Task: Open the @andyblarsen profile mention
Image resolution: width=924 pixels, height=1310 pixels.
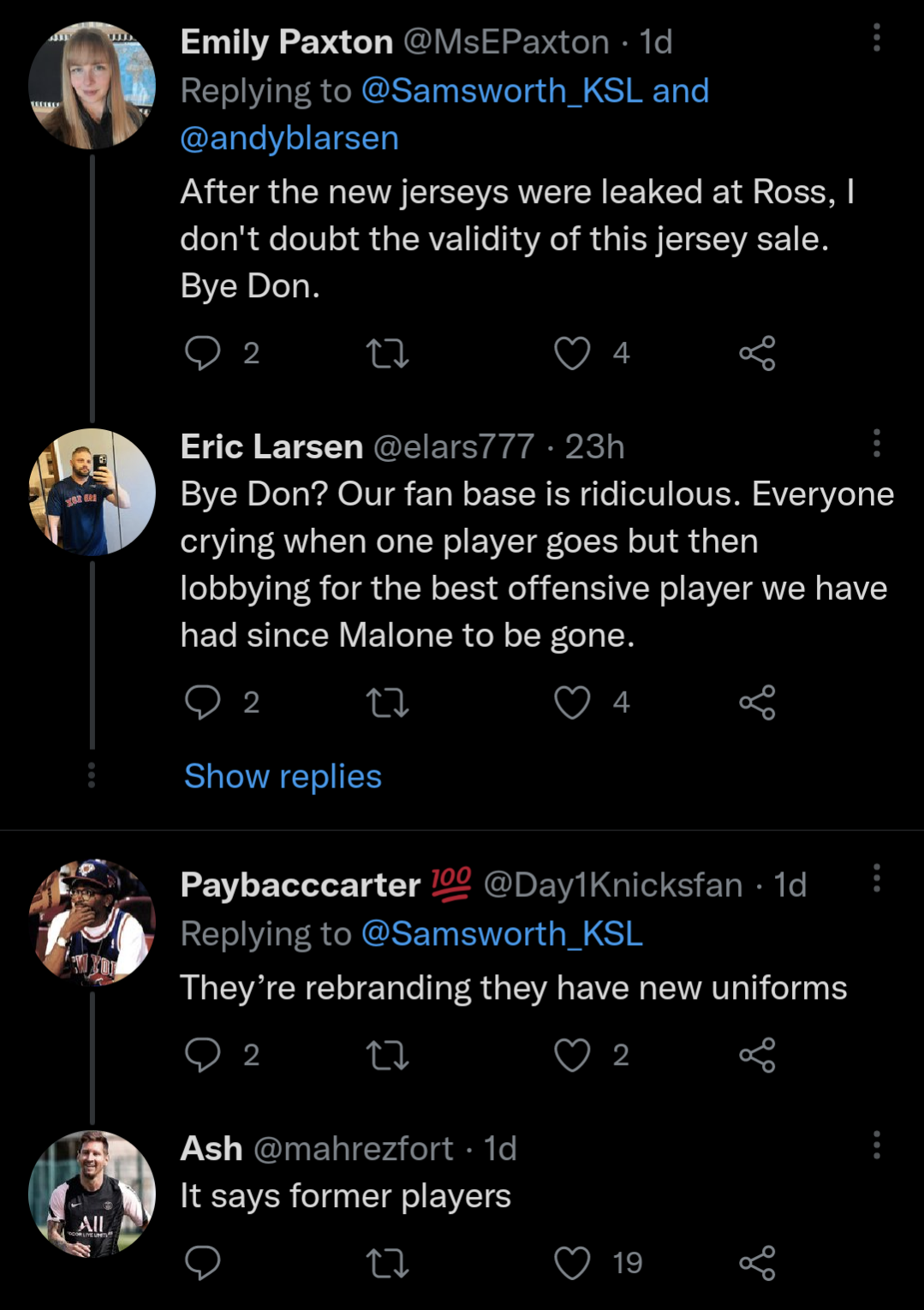Action: (289, 138)
